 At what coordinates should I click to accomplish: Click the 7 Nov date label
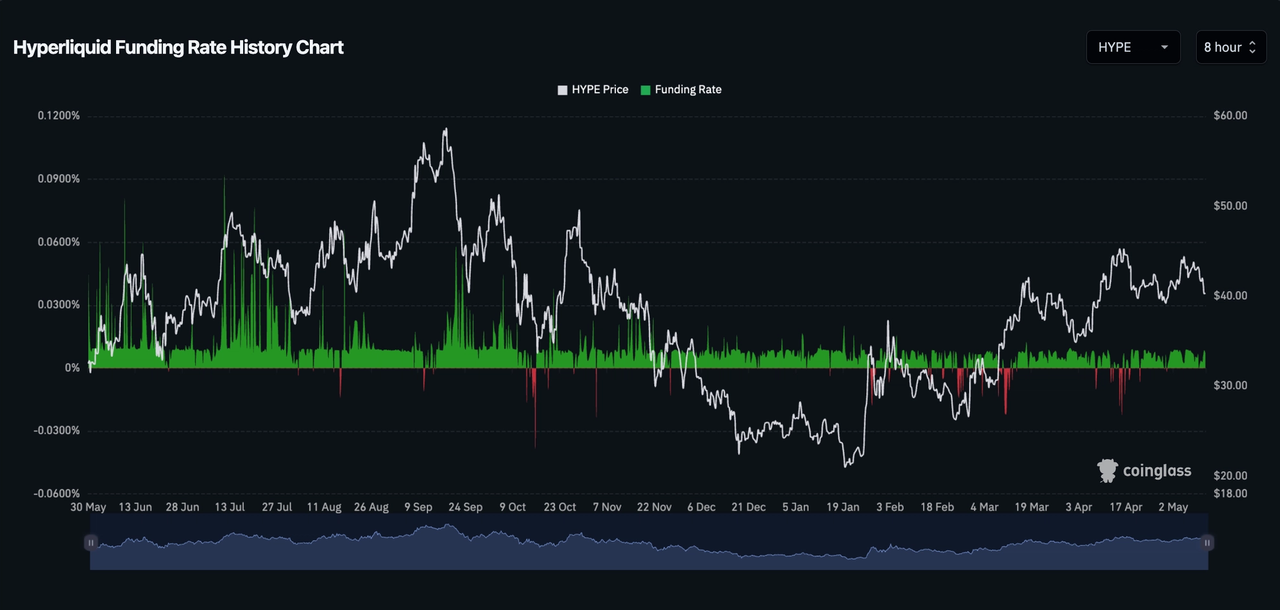pos(607,508)
